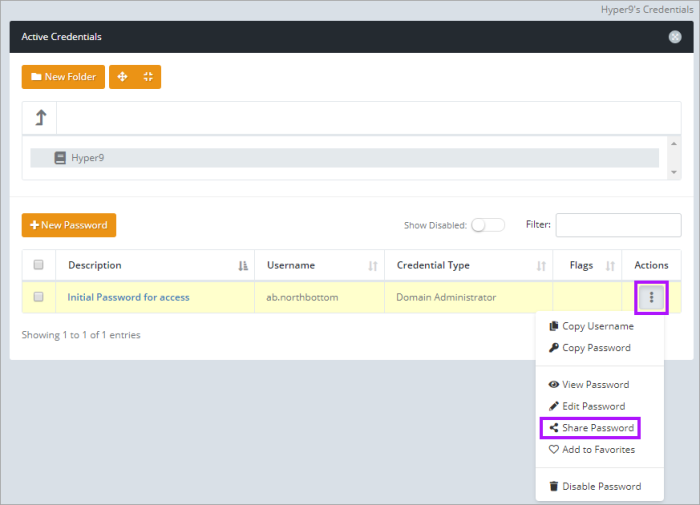
Task: Choose Copy Username from the menu
Action: pos(591,326)
